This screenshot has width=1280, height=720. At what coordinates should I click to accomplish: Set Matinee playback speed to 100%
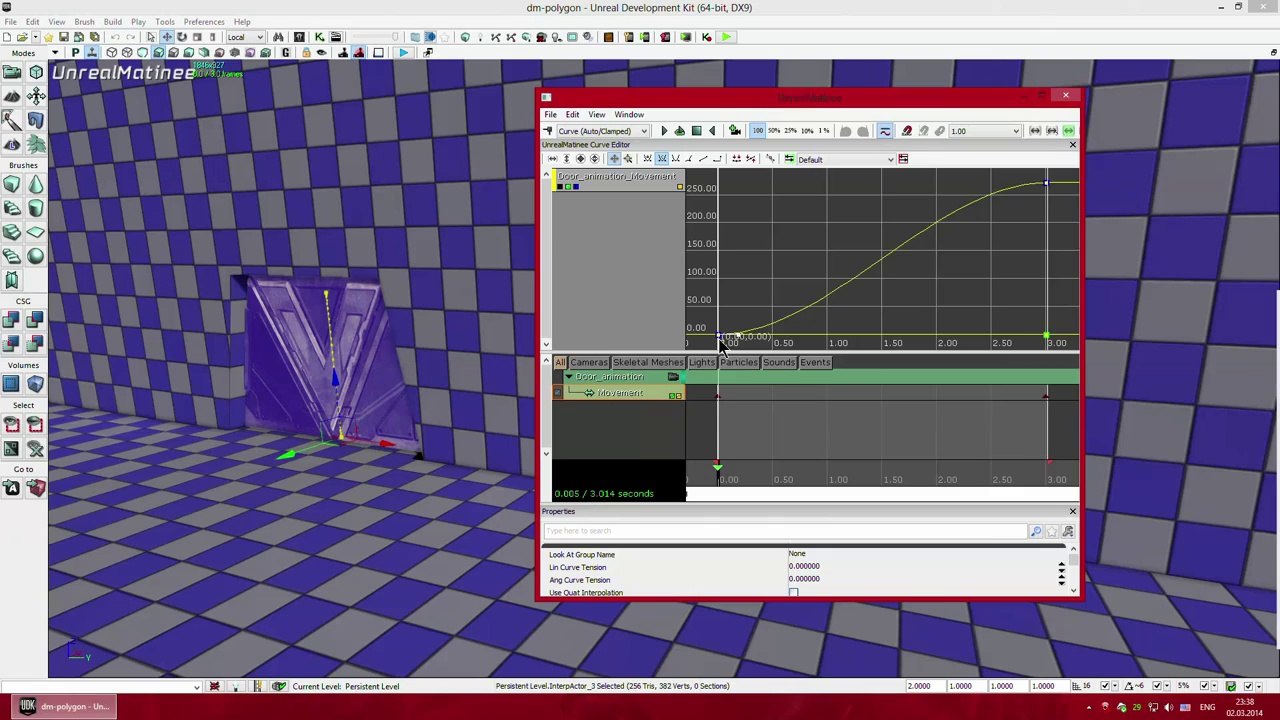(x=757, y=131)
